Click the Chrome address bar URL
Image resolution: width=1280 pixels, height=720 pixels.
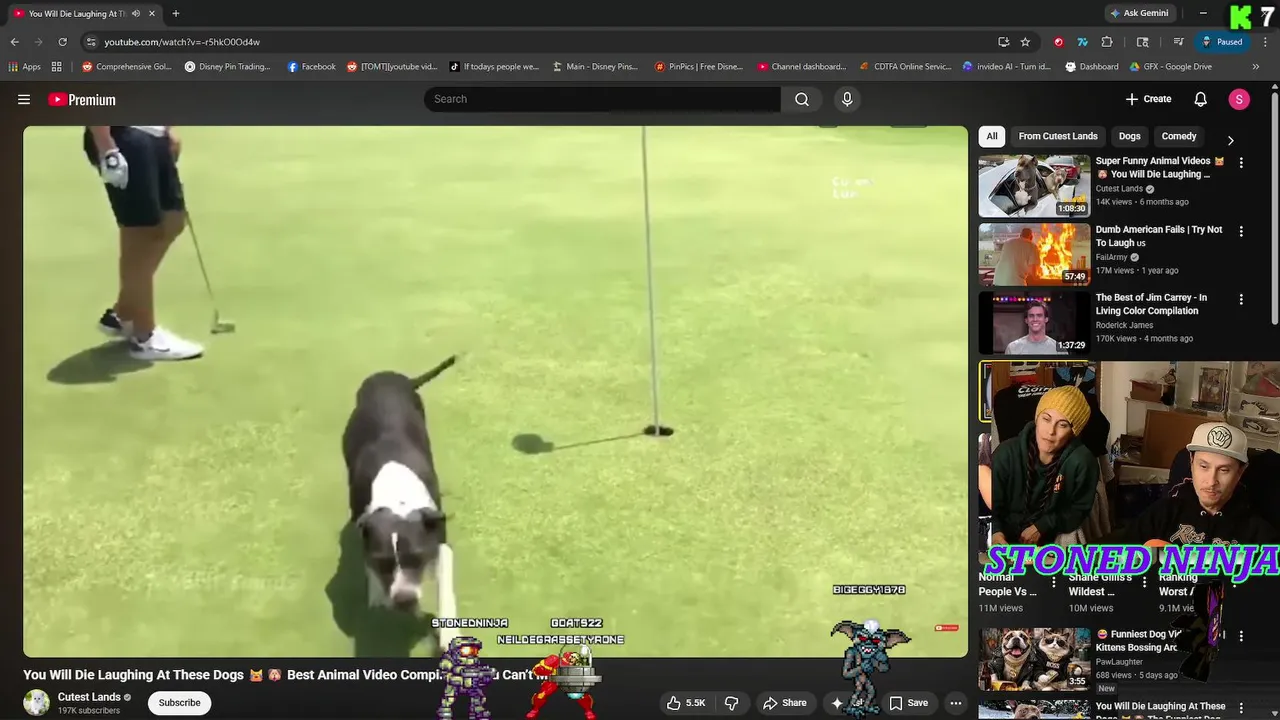tap(182, 42)
